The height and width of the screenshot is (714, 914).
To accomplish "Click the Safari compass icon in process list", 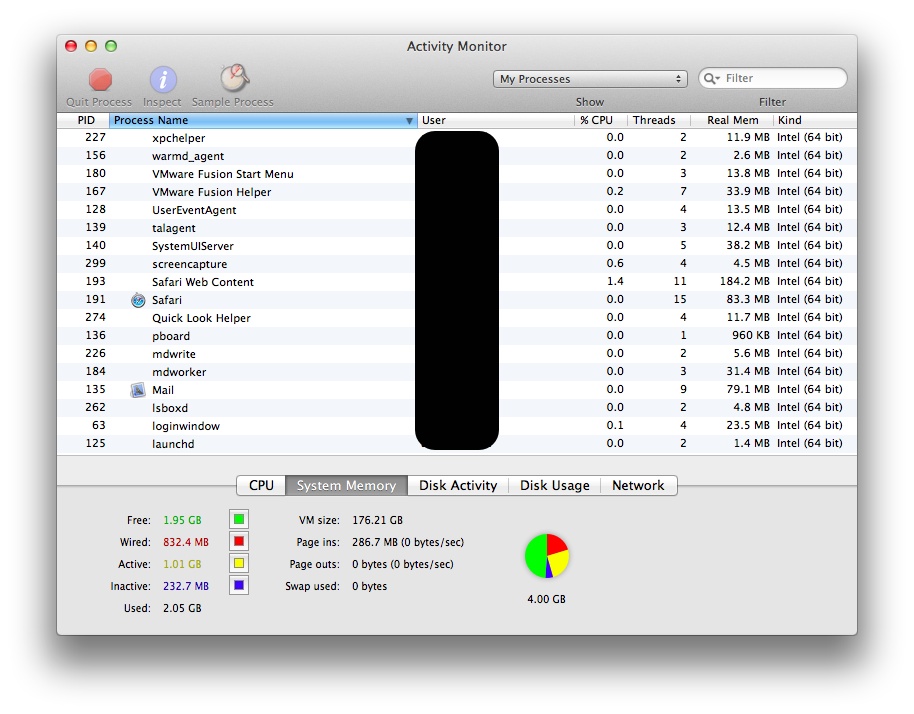I will [x=138, y=300].
